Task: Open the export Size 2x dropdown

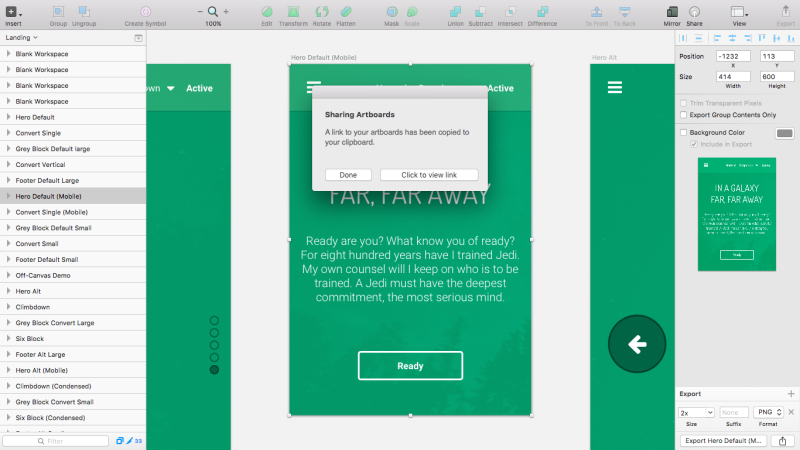Action: pyautogui.click(x=696, y=412)
